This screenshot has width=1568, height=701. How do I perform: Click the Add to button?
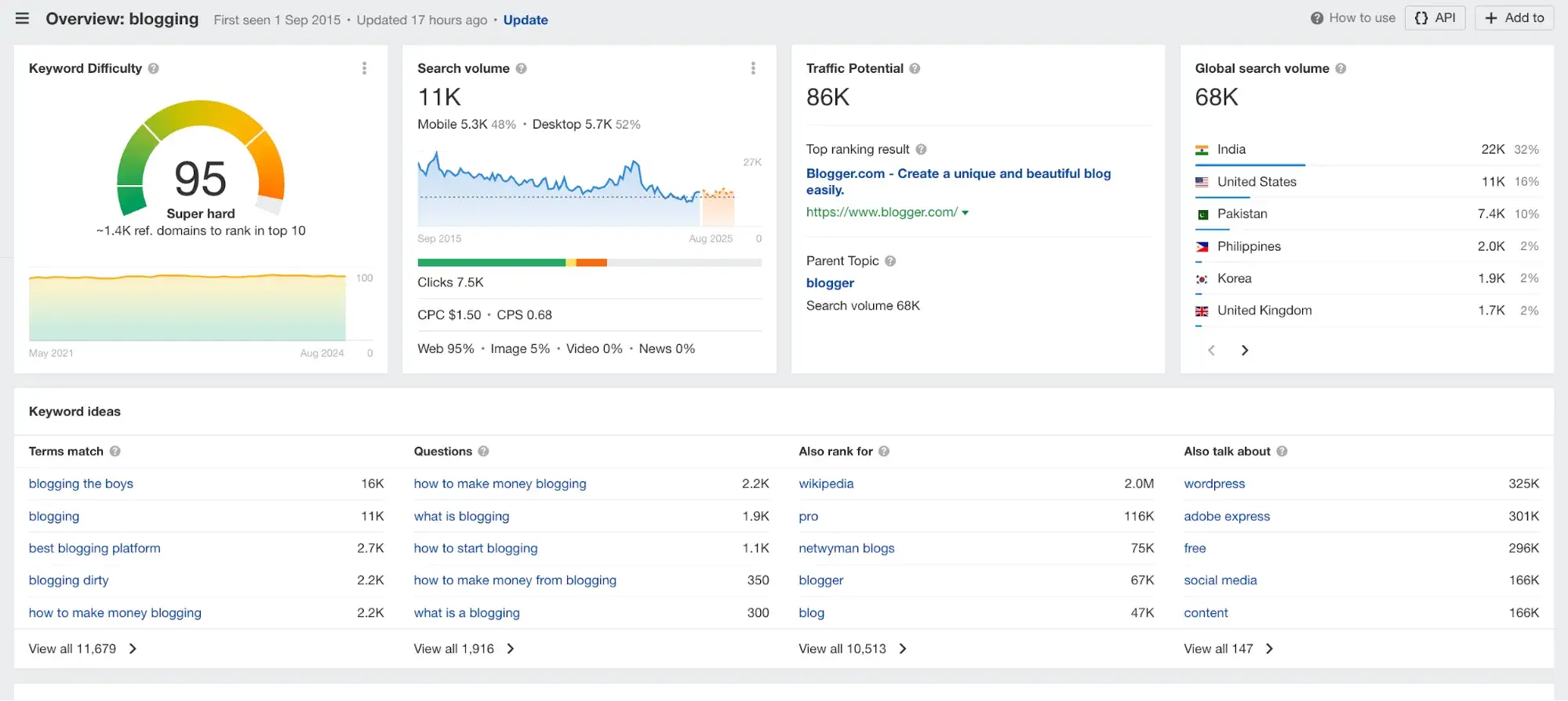coord(1514,18)
